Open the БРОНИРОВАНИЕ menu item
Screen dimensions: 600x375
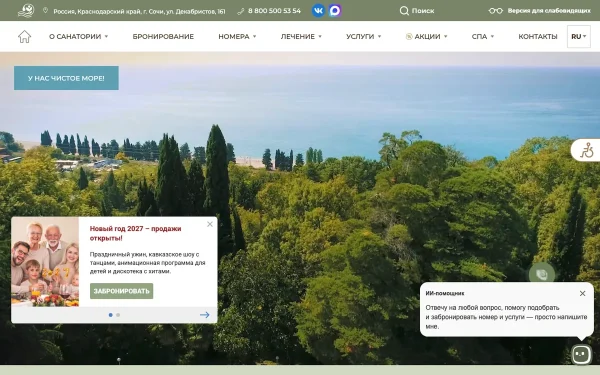(x=163, y=37)
